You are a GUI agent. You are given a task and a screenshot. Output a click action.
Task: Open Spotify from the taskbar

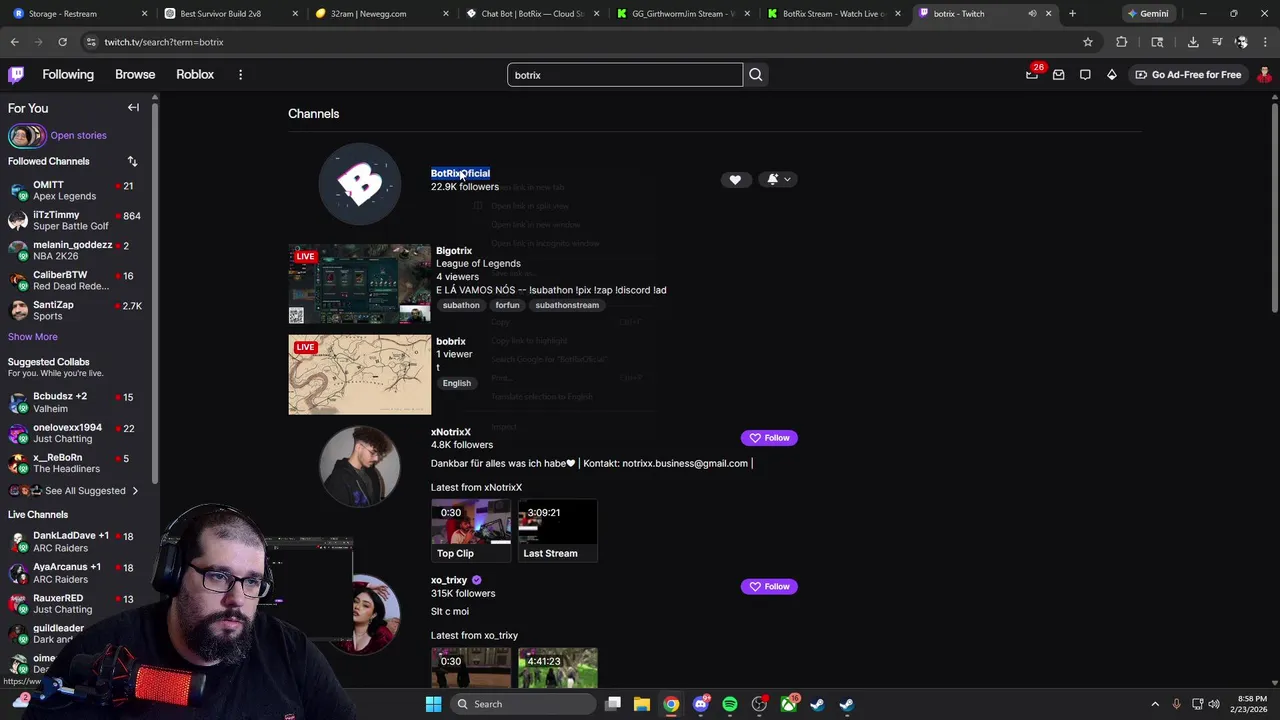(x=730, y=704)
